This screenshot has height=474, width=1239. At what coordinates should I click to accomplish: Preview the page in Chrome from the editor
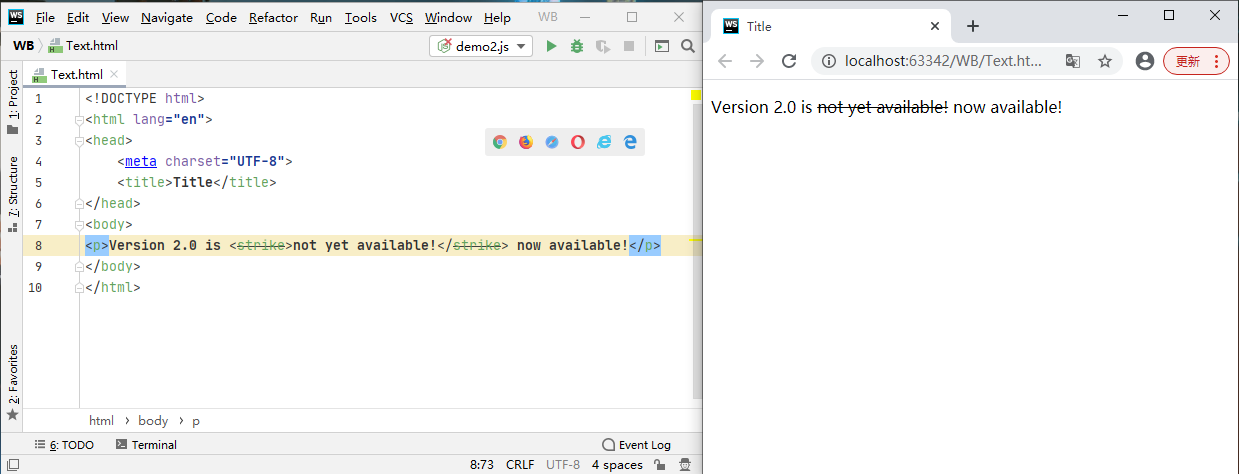coord(500,142)
